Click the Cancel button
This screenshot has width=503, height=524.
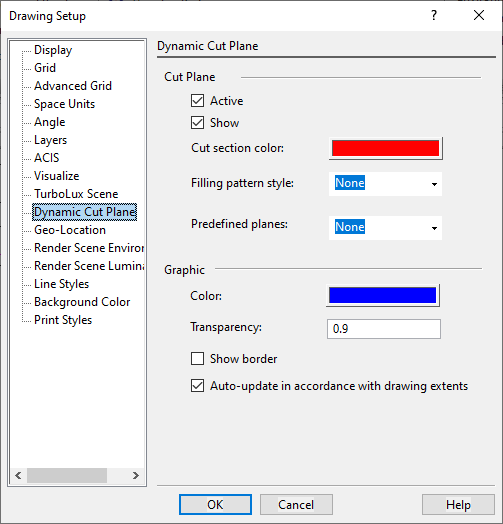(x=296, y=505)
